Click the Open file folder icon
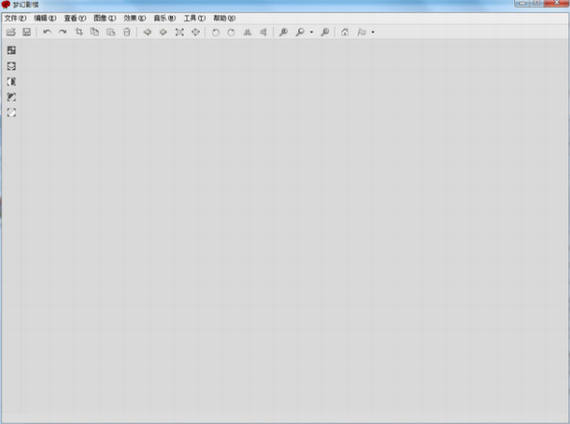 (x=11, y=32)
